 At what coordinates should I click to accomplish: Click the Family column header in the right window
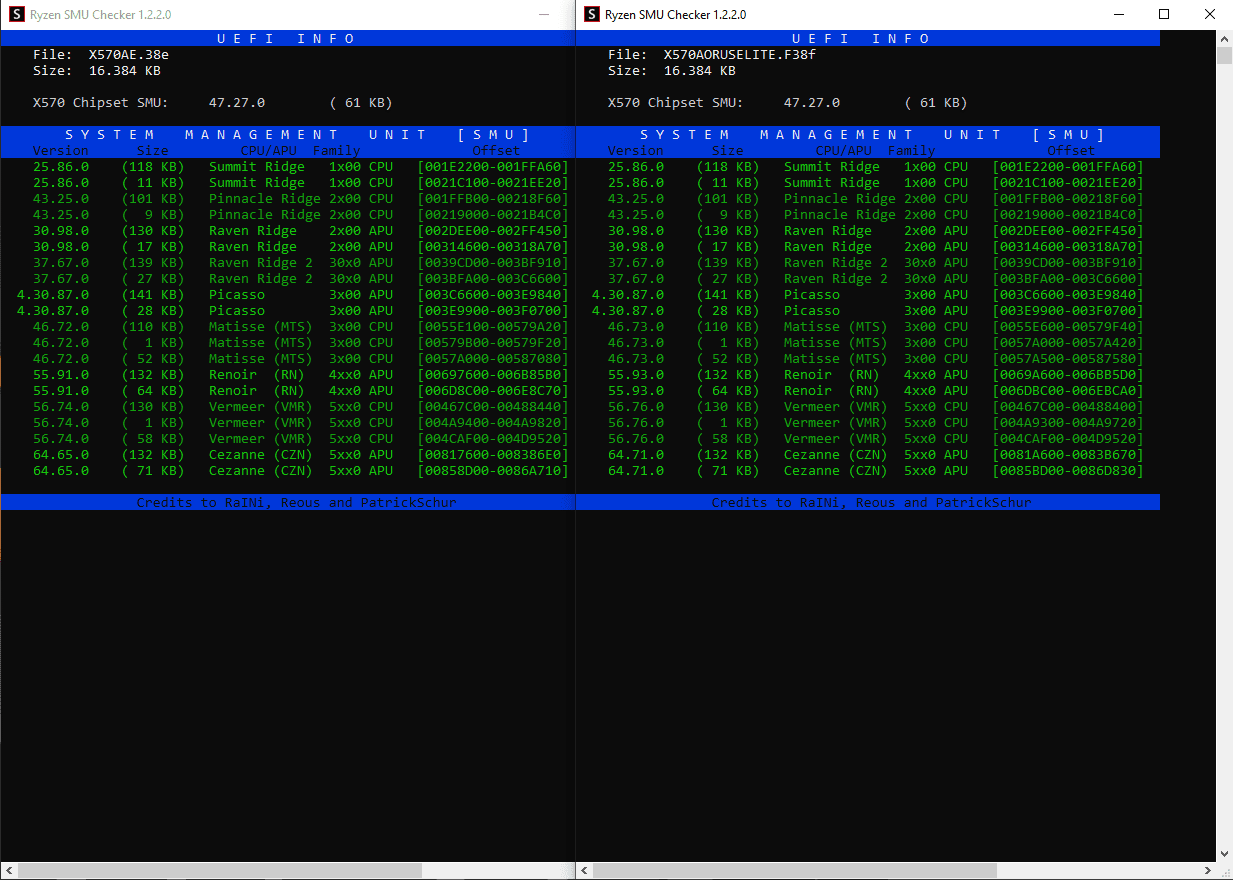click(x=912, y=151)
